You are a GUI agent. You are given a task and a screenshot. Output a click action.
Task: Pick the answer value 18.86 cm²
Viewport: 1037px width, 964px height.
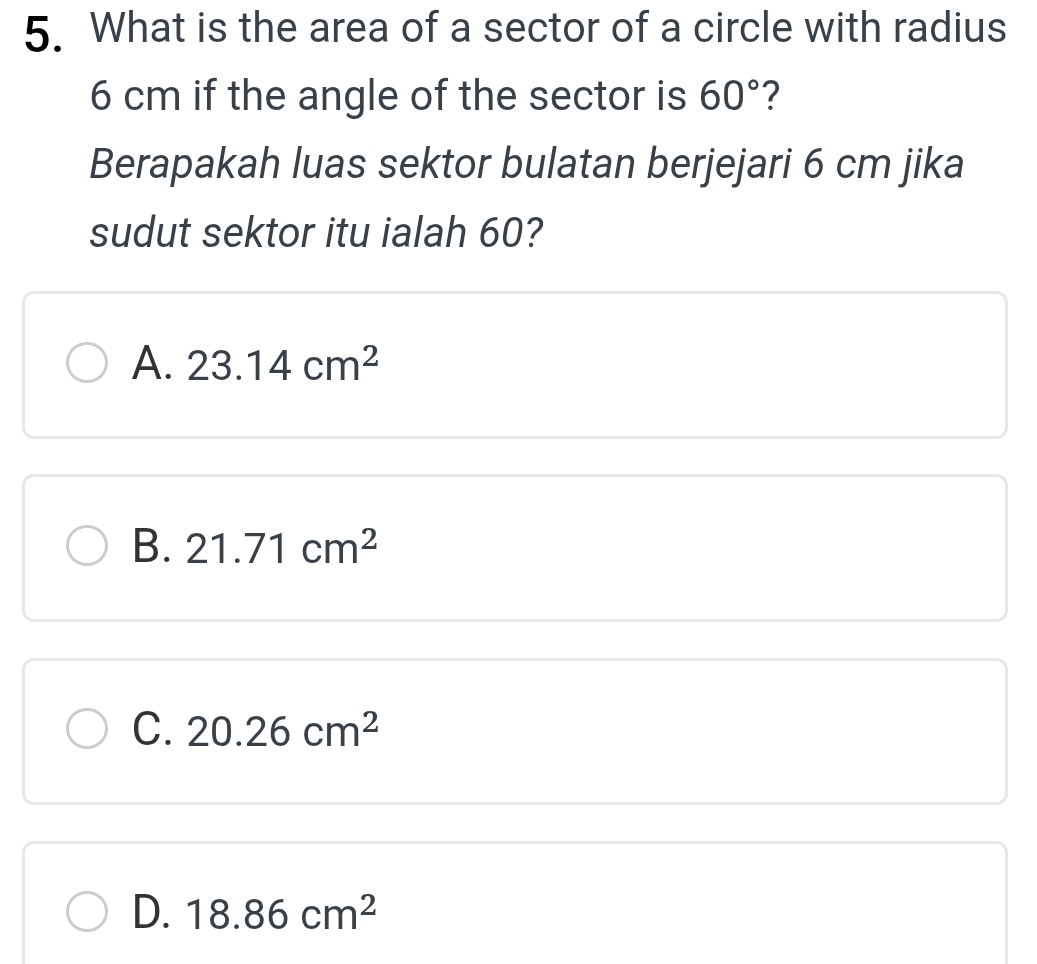pyautogui.click(x=281, y=912)
